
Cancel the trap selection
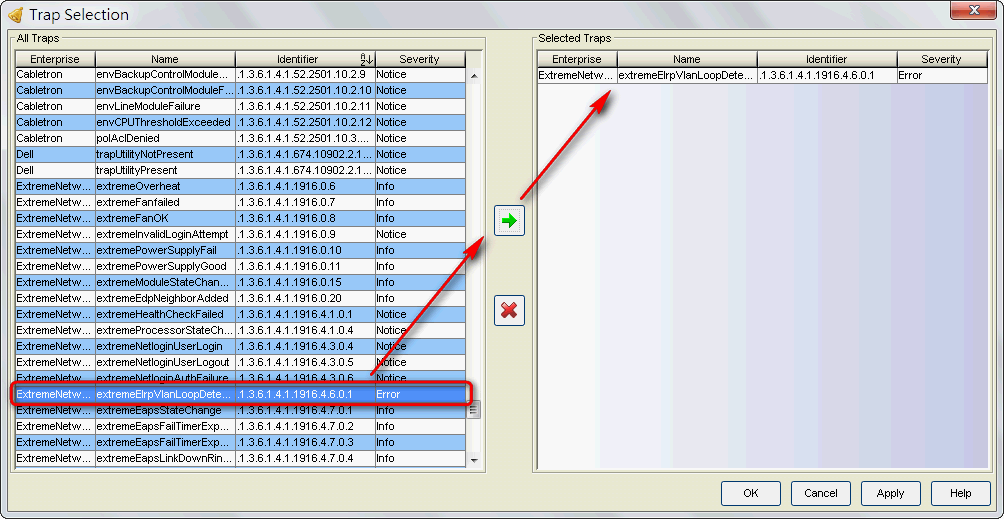point(820,493)
